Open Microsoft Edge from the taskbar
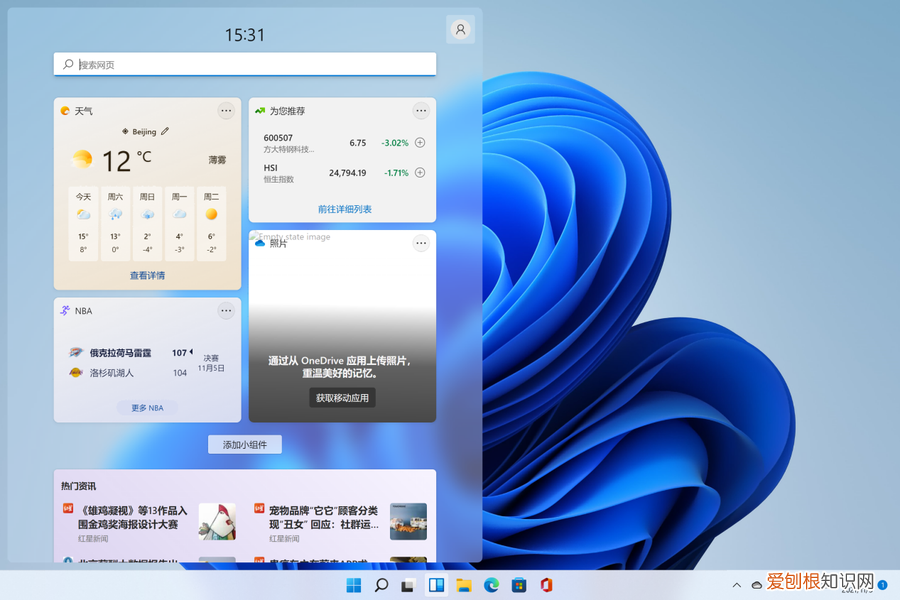Viewport: 900px width, 600px height. point(490,584)
